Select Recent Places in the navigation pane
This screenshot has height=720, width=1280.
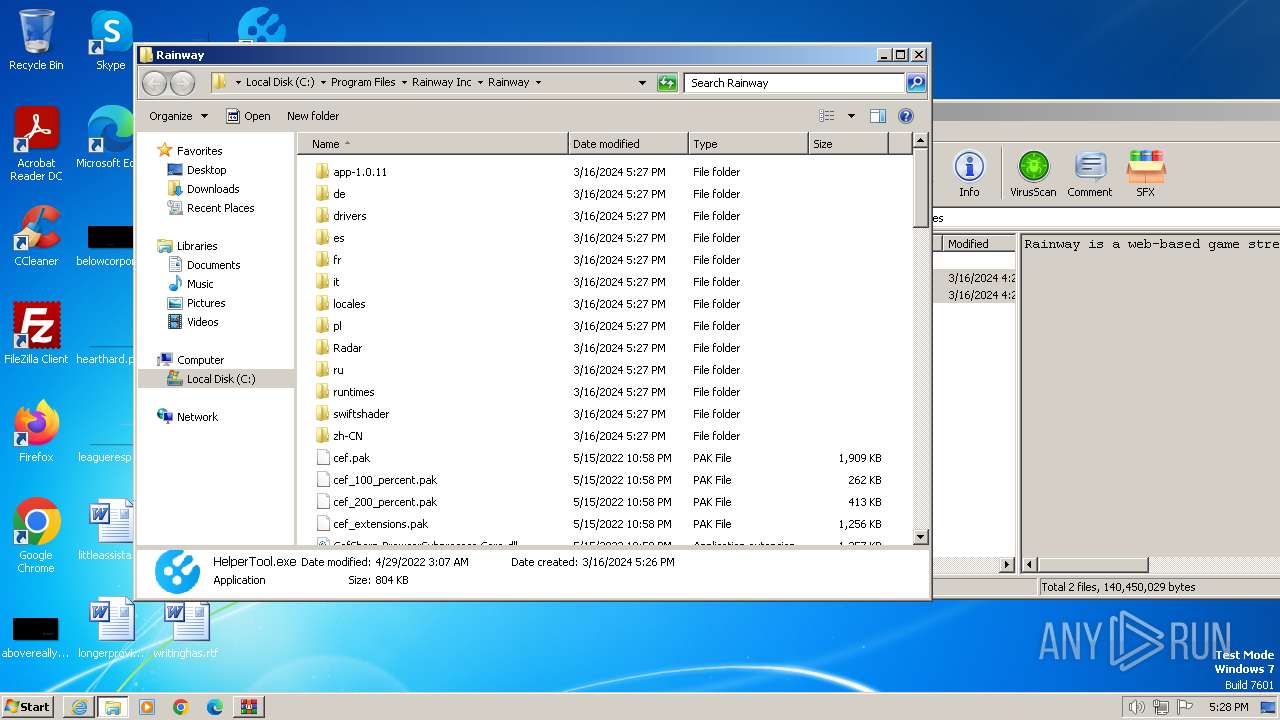tap(220, 208)
